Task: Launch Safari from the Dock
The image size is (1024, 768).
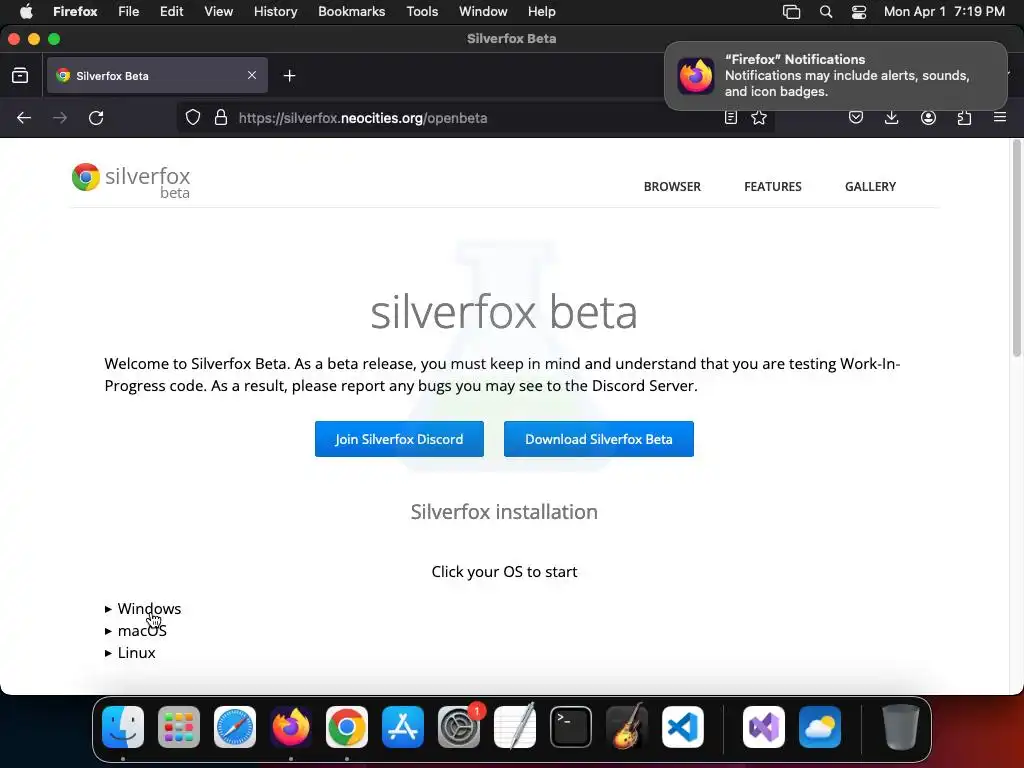Action: 235,726
